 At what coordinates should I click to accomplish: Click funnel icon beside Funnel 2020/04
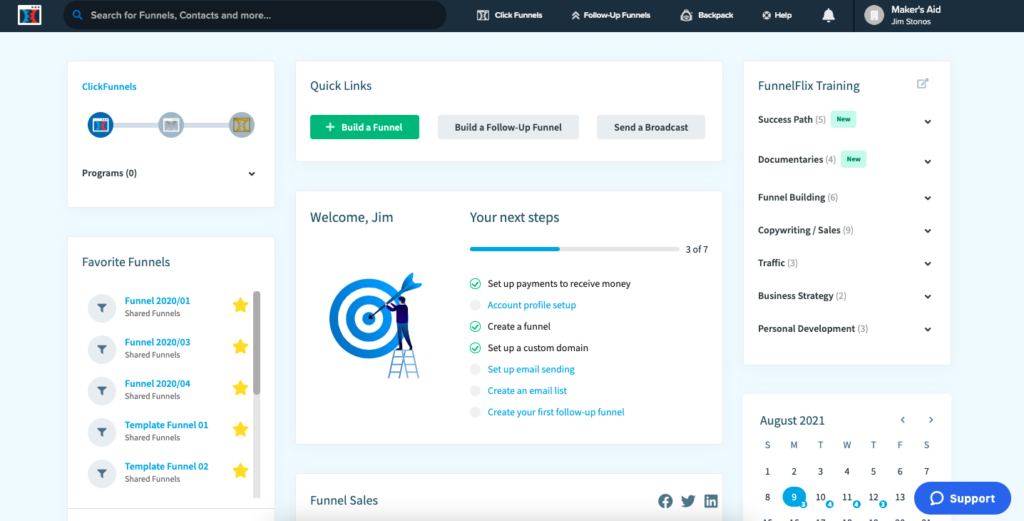tap(102, 390)
